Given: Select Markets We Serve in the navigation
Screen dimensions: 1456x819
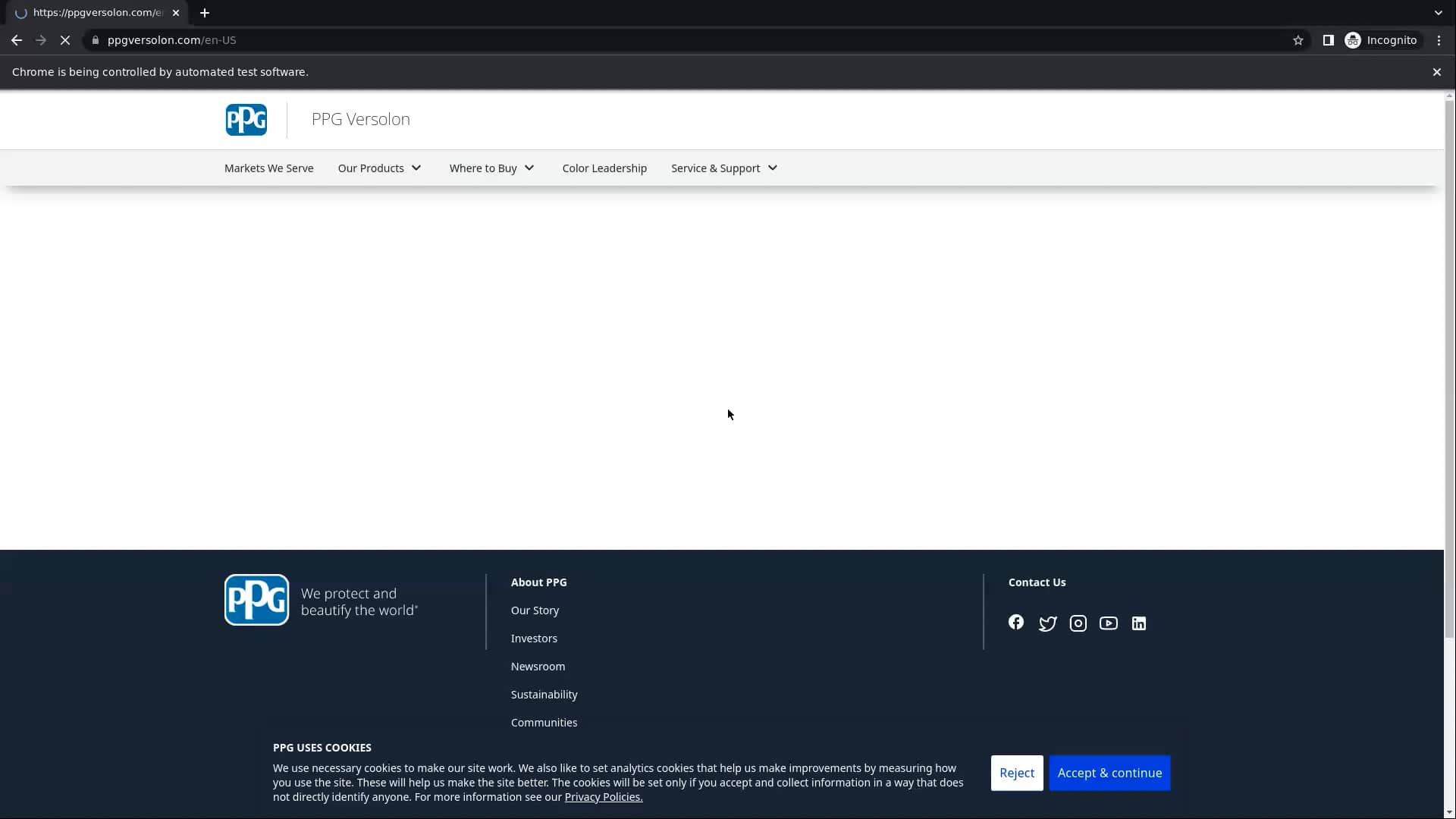Looking at the screenshot, I should [x=268, y=168].
